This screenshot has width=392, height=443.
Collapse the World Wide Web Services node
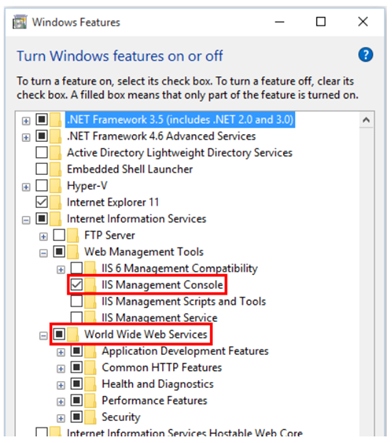tap(43, 336)
